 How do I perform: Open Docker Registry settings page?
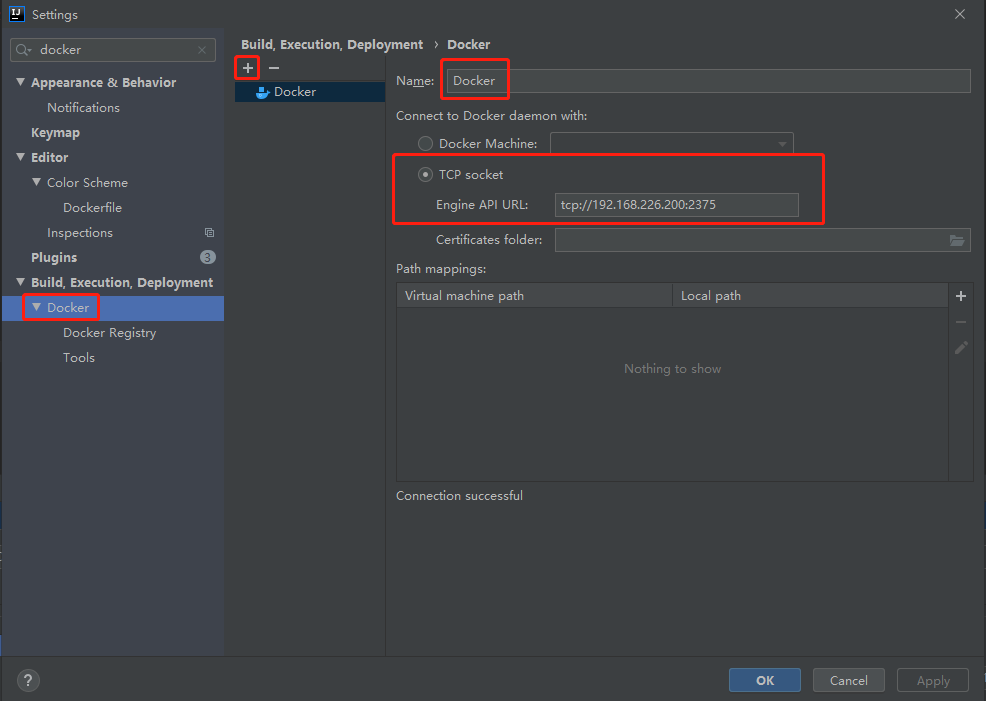coord(109,333)
